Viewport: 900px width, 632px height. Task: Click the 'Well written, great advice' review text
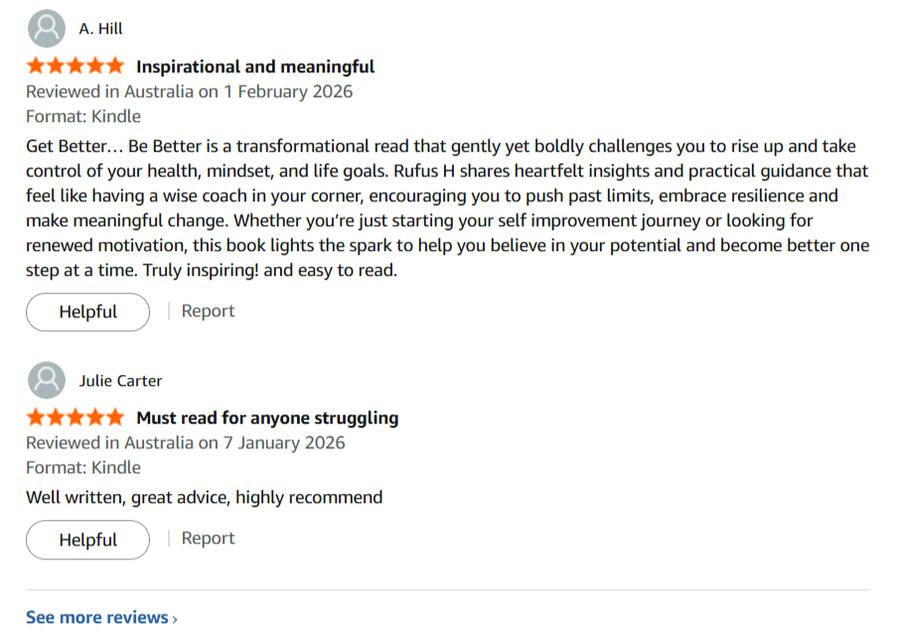[204, 497]
